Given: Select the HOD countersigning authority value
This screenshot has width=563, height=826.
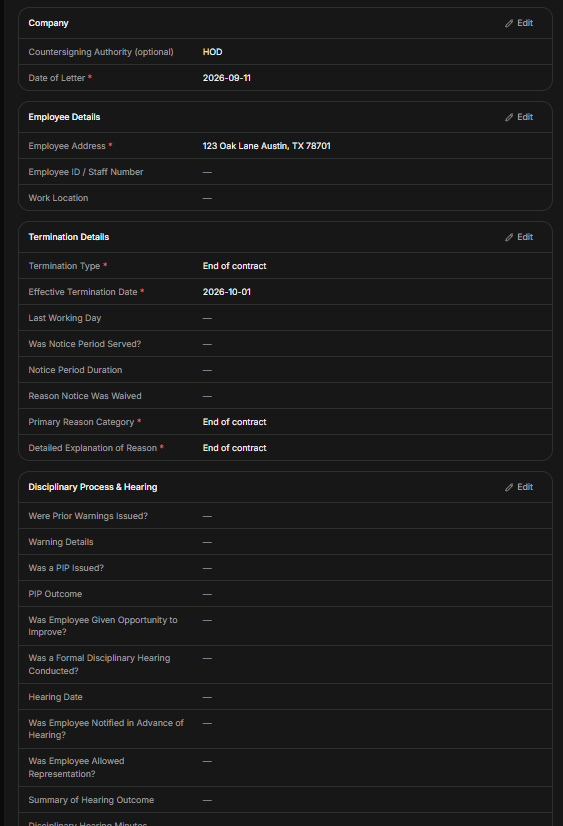Looking at the screenshot, I should pyautogui.click(x=212, y=52).
